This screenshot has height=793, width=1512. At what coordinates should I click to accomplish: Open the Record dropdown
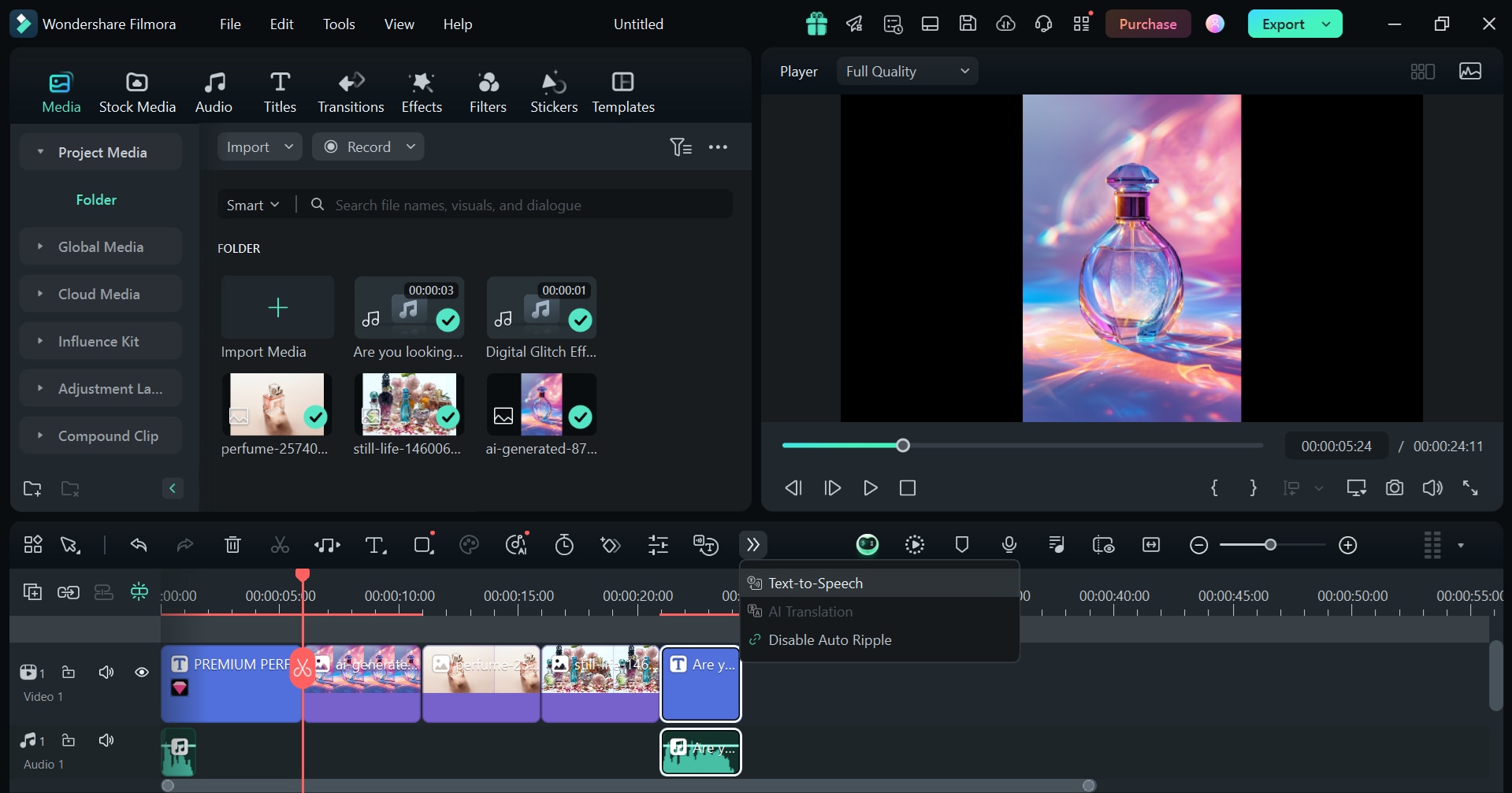(368, 147)
